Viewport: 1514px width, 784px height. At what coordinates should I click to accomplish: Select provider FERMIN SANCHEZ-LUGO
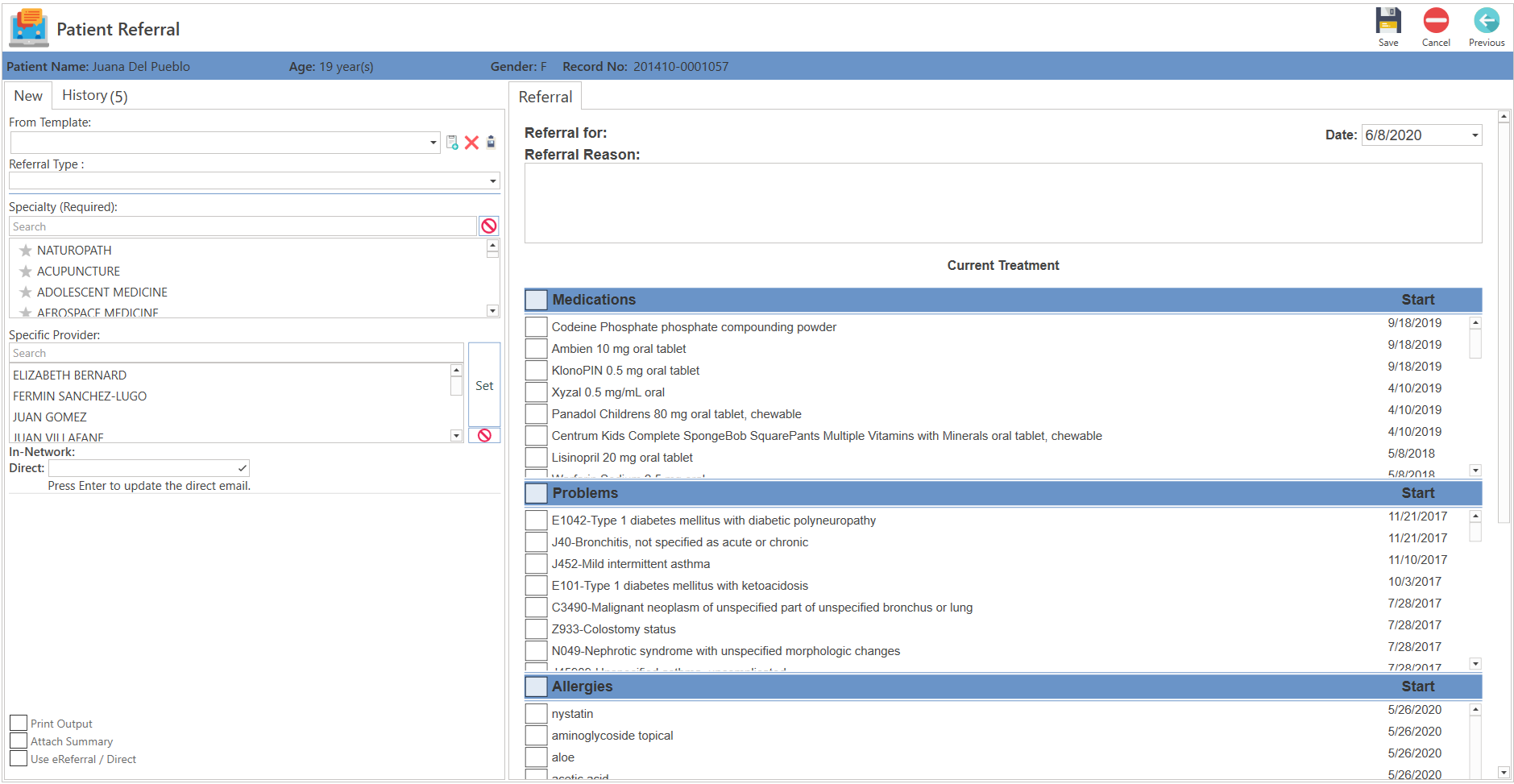80,396
